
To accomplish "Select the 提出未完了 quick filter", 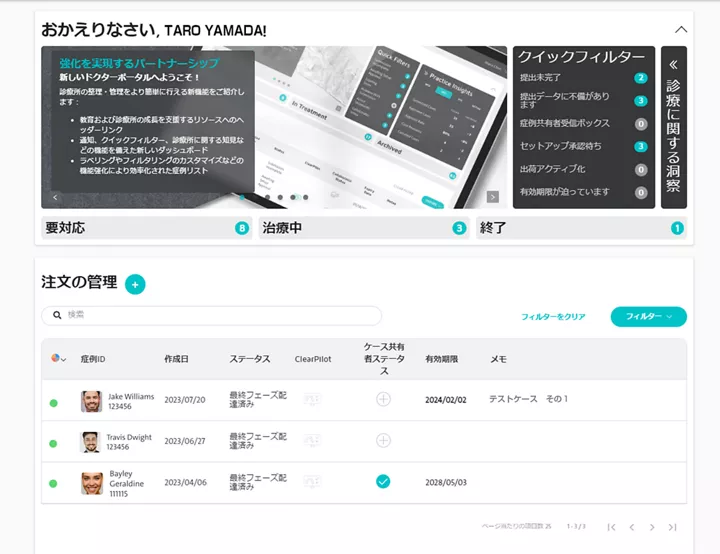I will 584,78.
